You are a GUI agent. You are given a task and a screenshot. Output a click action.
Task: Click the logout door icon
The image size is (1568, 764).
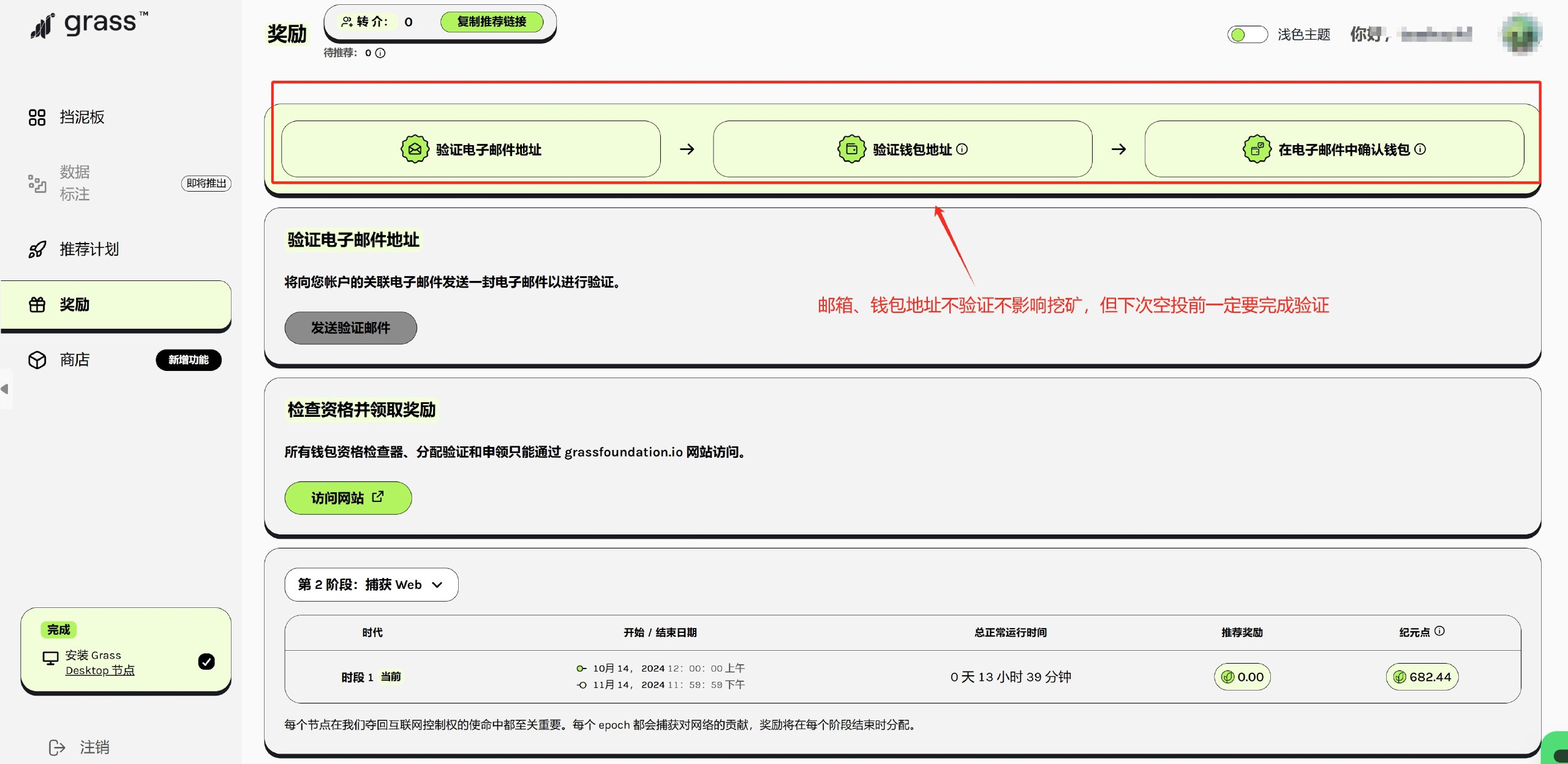point(57,747)
